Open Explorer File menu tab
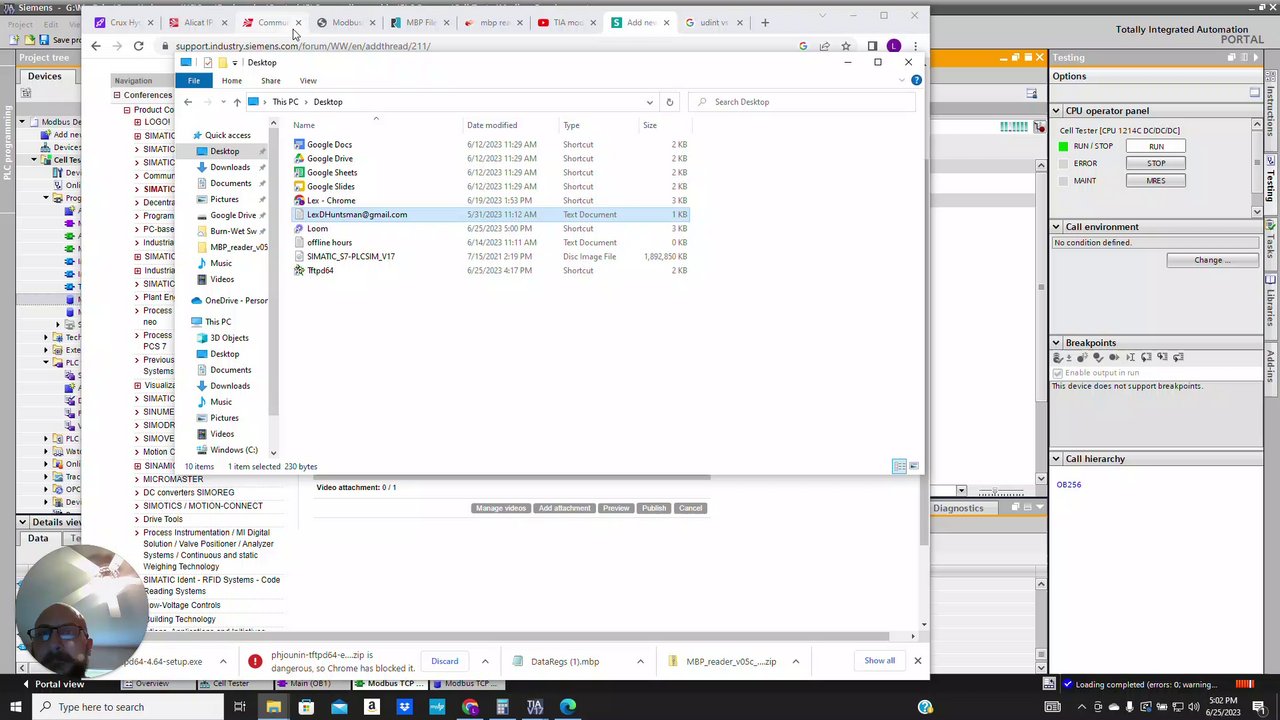The height and width of the screenshot is (720, 1280). 194,81
